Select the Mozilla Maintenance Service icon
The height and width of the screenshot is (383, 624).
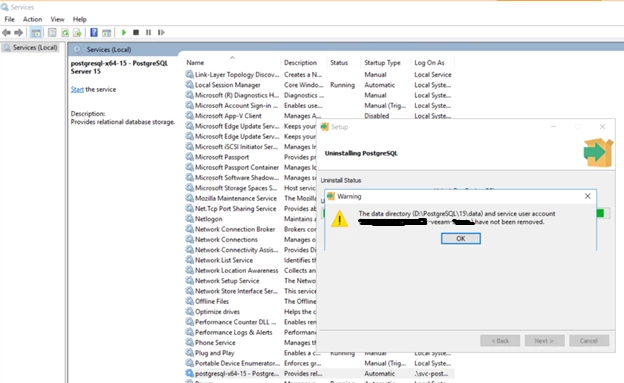click(x=189, y=198)
